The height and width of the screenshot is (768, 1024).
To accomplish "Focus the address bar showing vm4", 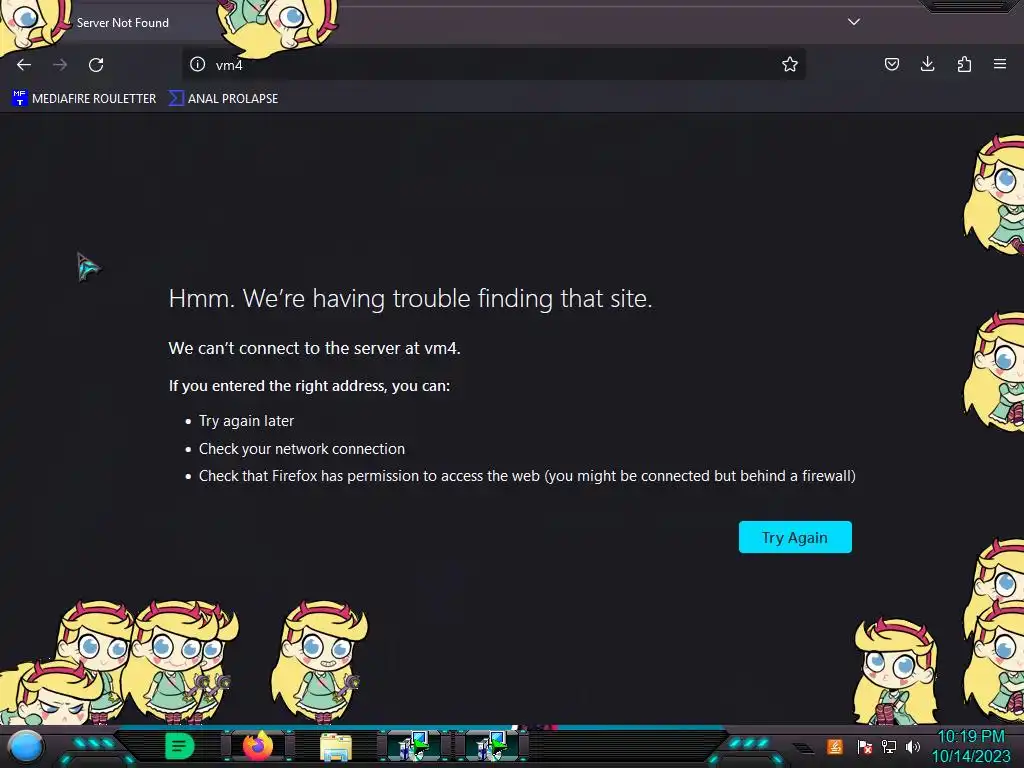I will (x=493, y=64).
